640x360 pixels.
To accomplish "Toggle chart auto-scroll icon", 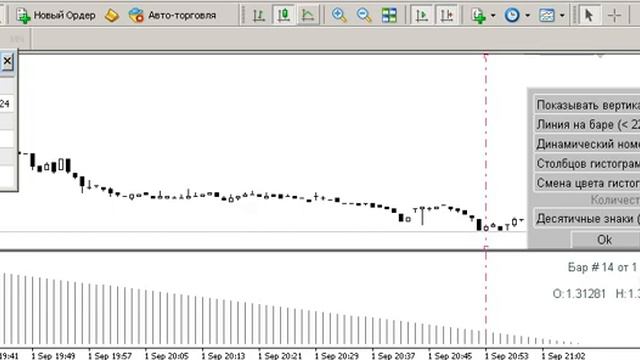I will point(422,16).
